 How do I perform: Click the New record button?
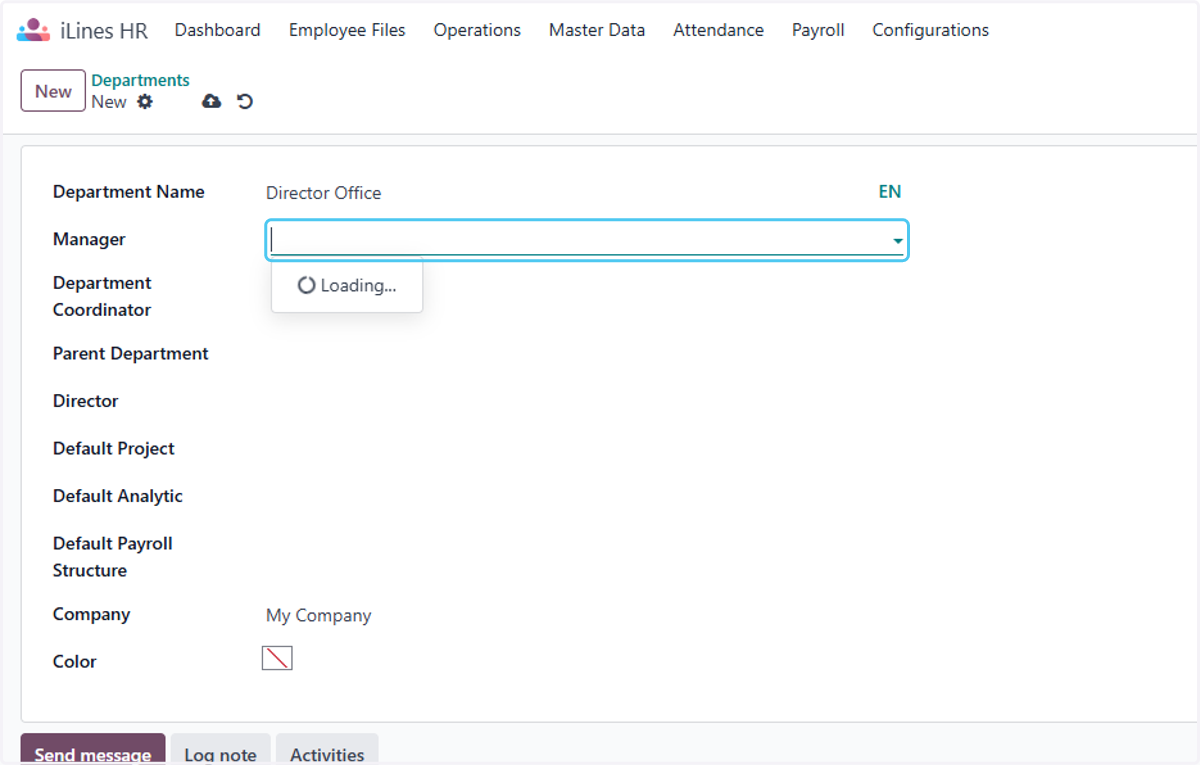click(53, 91)
